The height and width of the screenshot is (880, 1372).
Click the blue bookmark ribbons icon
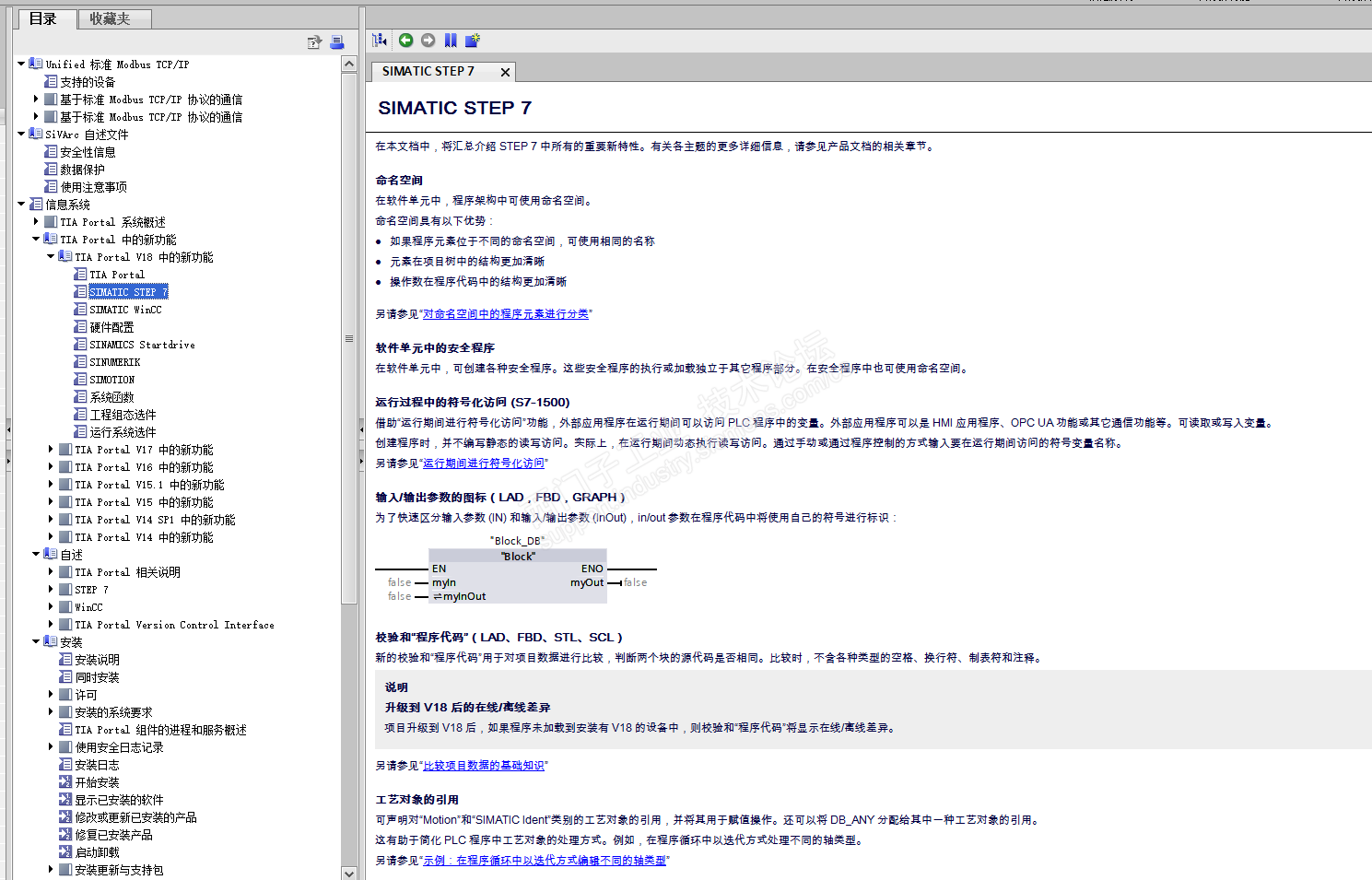451,40
